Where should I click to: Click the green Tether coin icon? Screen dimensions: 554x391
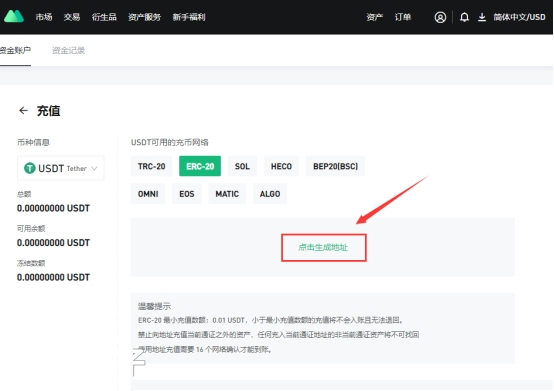[x=30, y=168]
